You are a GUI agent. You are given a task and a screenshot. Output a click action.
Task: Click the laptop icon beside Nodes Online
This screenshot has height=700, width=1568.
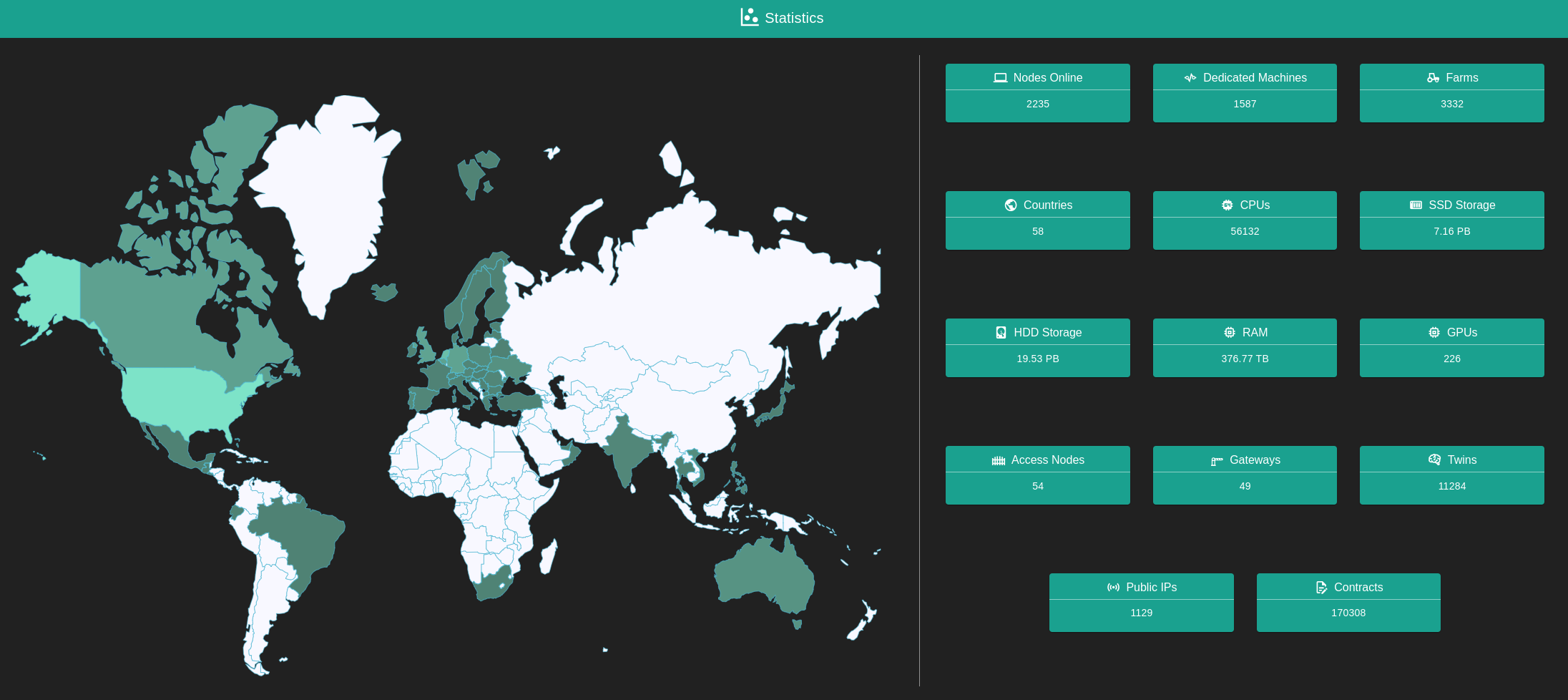(x=1000, y=78)
